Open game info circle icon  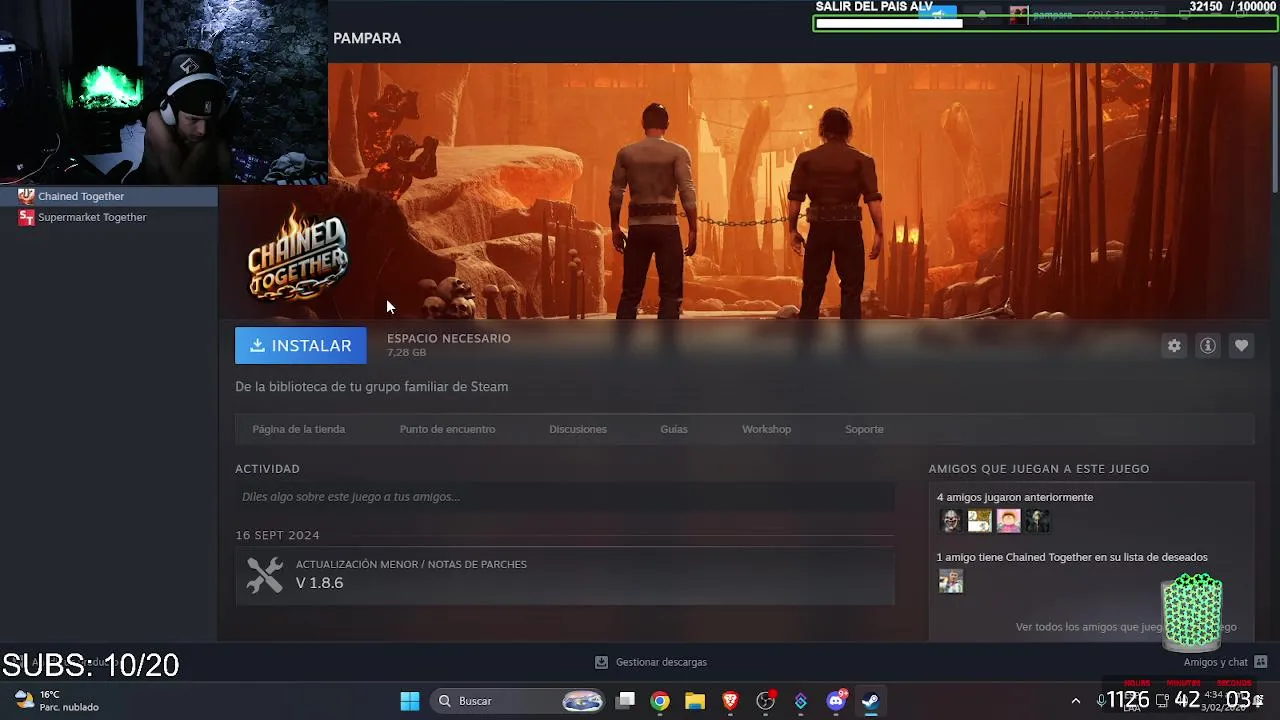pos(1208,346)
